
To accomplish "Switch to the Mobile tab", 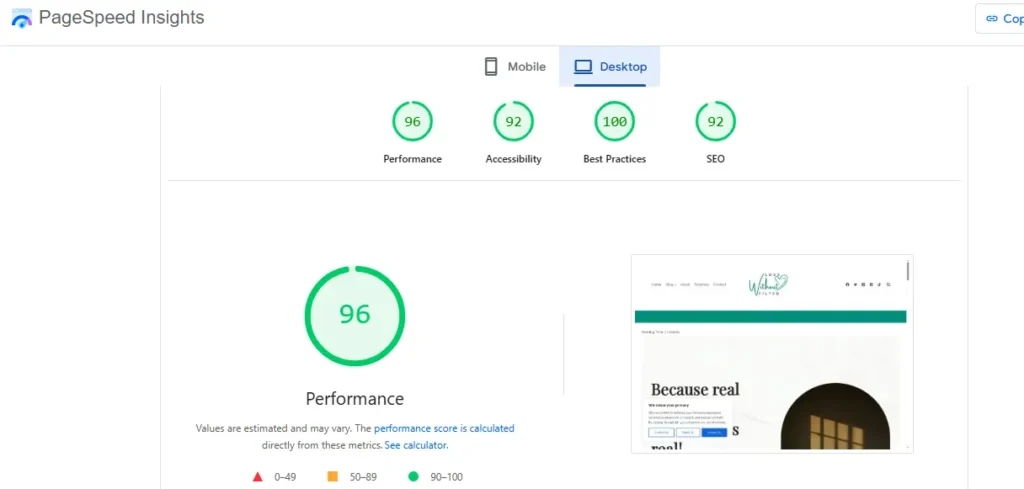I will (x=515, y=67).
